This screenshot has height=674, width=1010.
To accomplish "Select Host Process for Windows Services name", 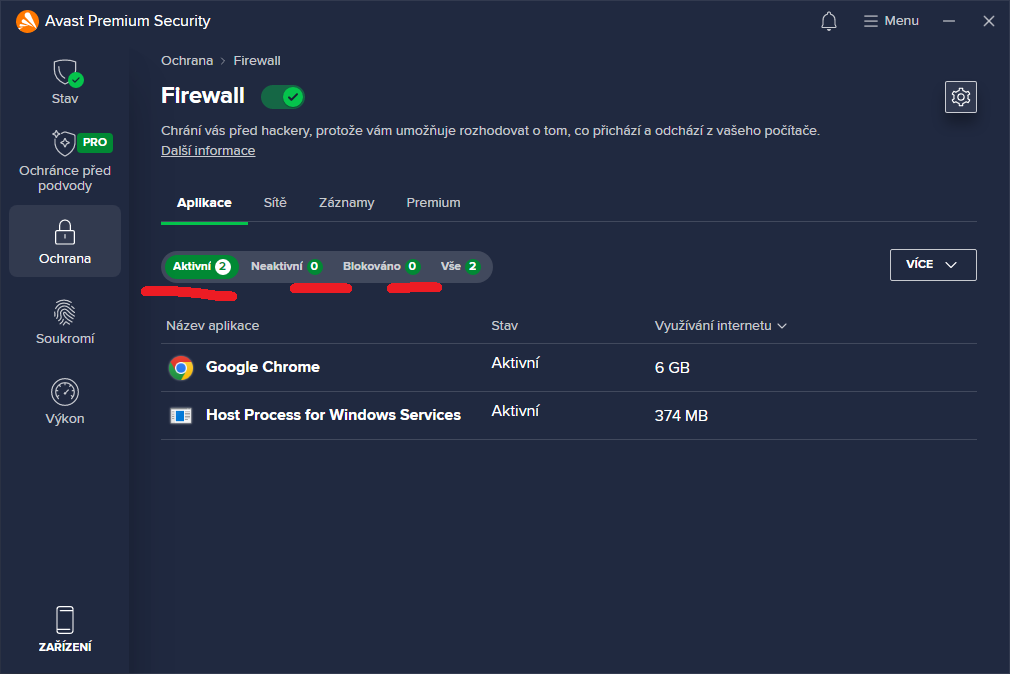I will click(333, 415).
